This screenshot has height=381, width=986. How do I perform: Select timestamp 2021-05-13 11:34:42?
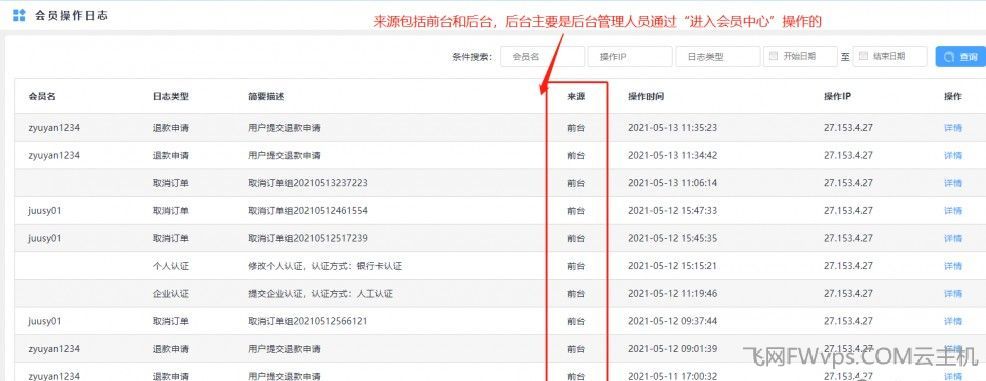tap(672, 155)
